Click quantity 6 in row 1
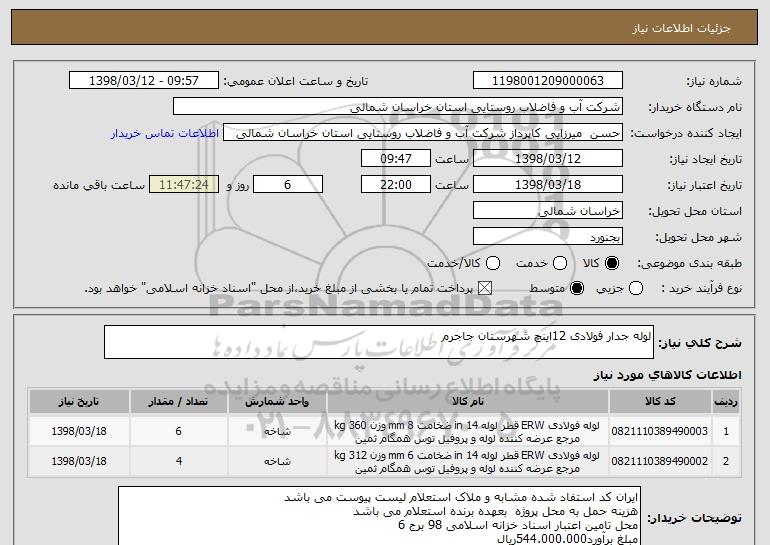The image size is (770, 545). tap(179, 431)
